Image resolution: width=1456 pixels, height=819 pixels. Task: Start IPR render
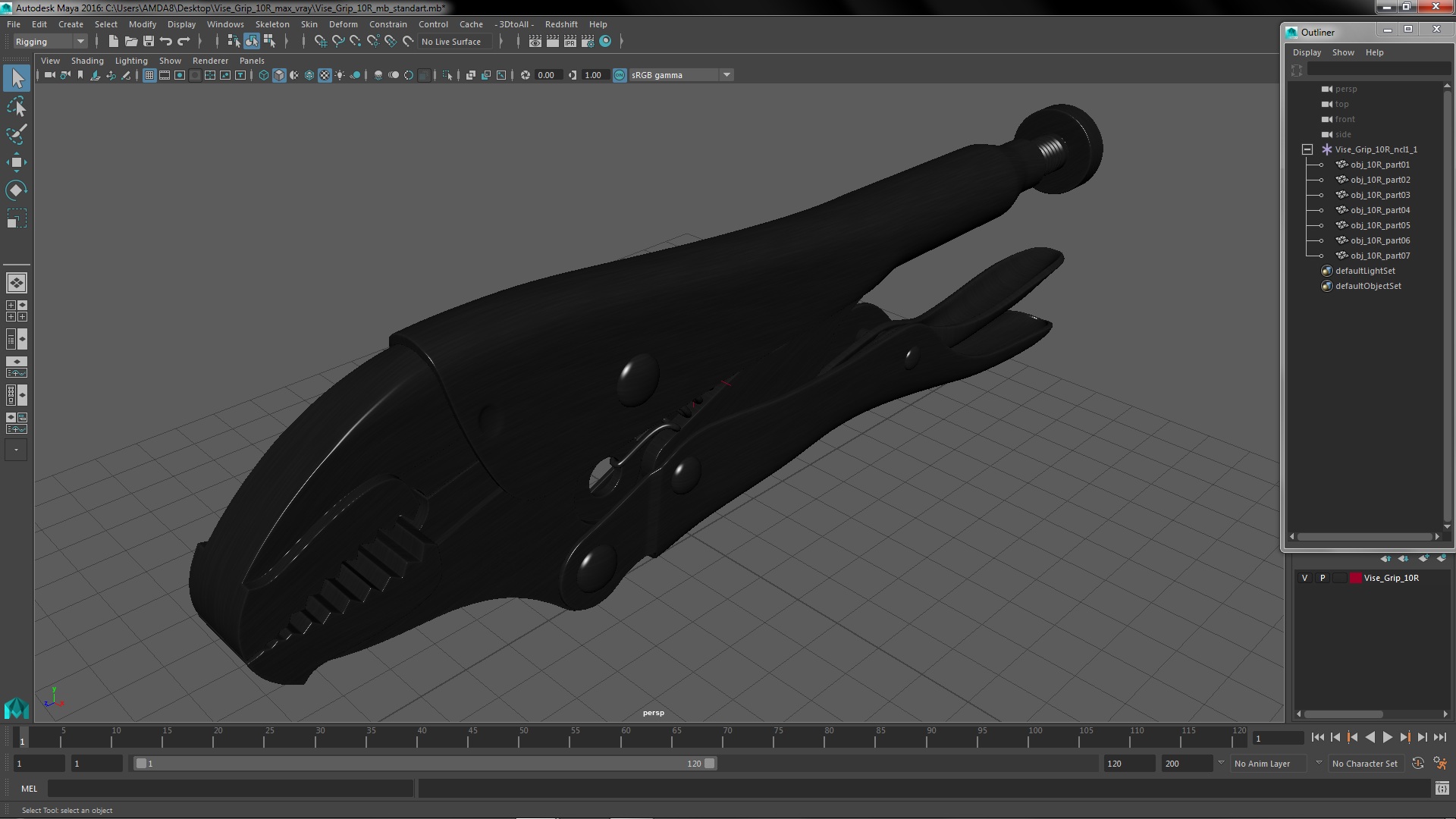[x=570, y=42]
